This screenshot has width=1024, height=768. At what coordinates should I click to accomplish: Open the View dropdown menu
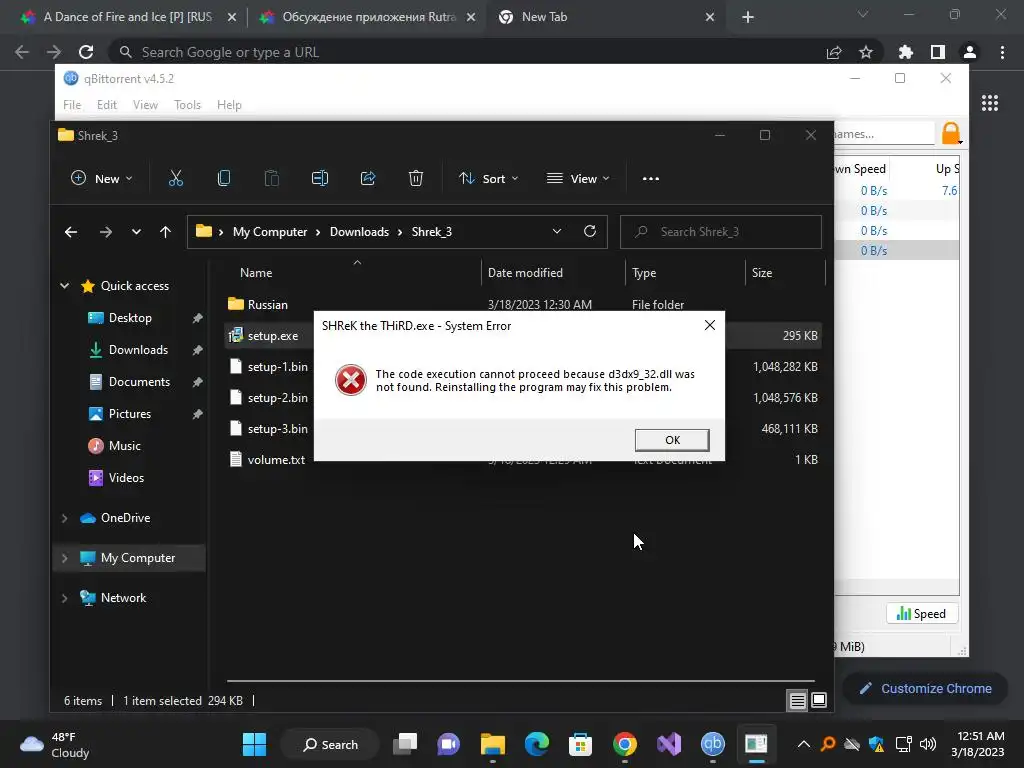pos(578,178)
